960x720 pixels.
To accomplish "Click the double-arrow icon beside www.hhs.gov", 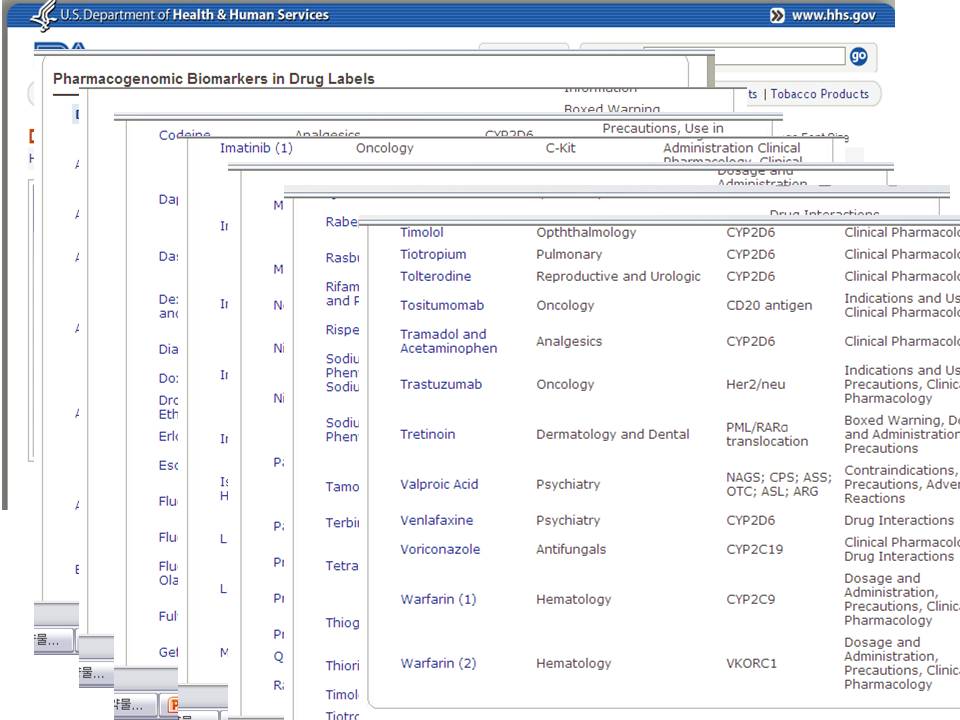I will 777,15.
